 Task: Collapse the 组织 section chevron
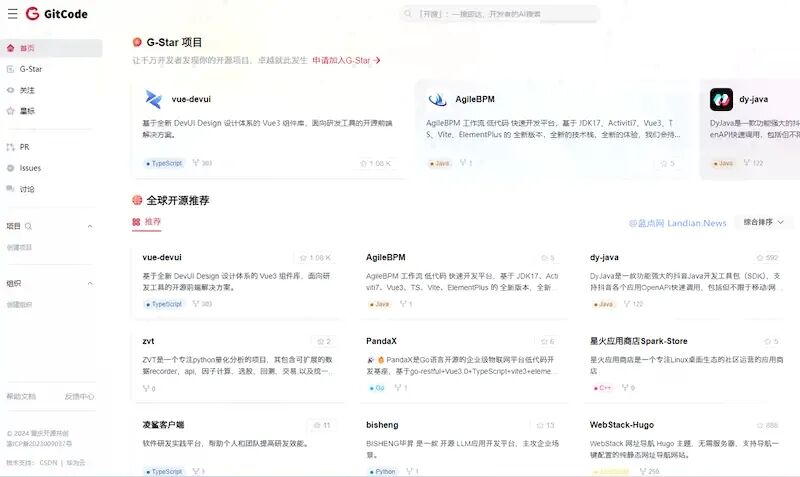pyautogui.click(x=90, y=283)
